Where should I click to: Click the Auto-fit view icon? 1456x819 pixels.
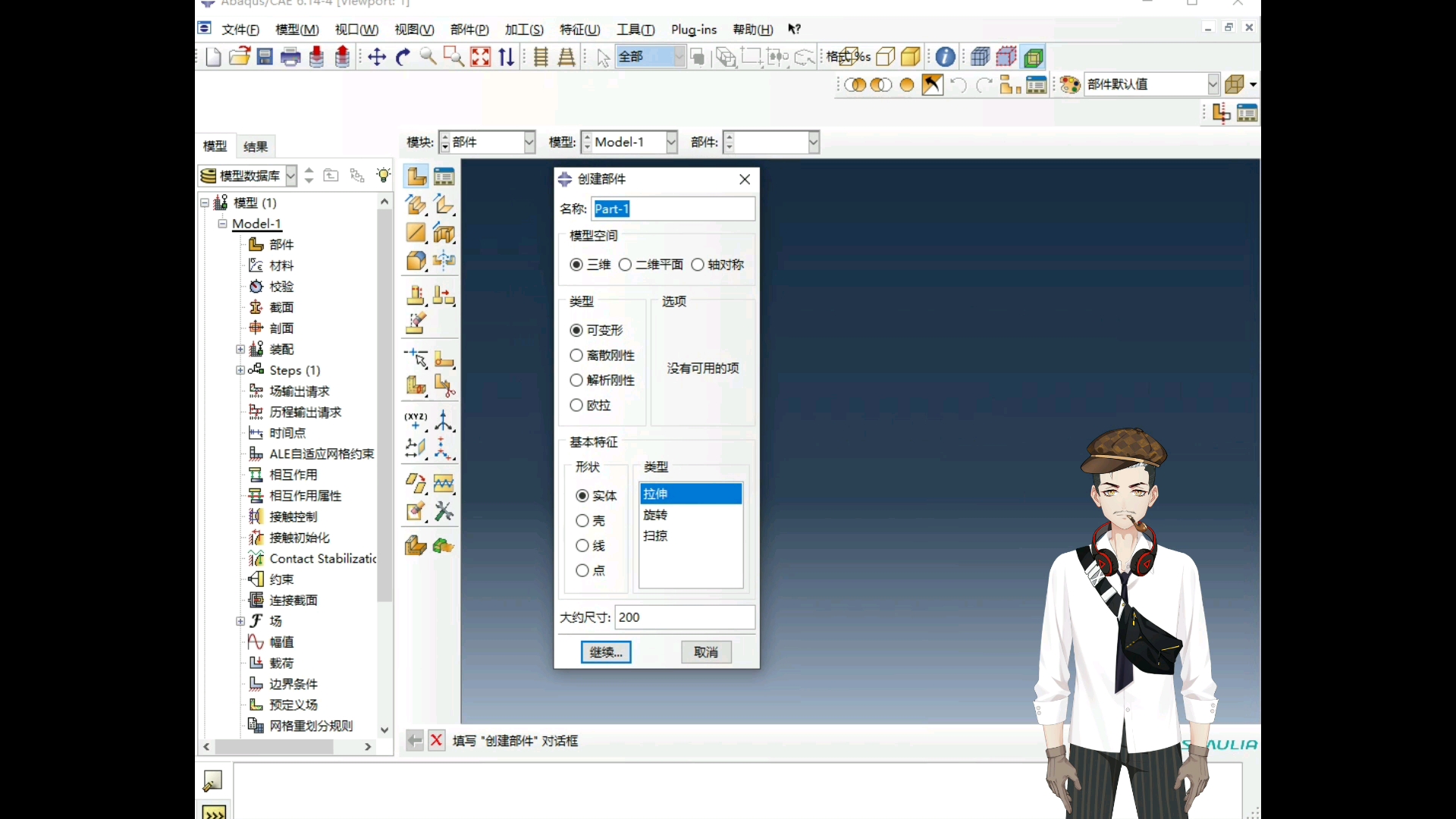point(481,57)
